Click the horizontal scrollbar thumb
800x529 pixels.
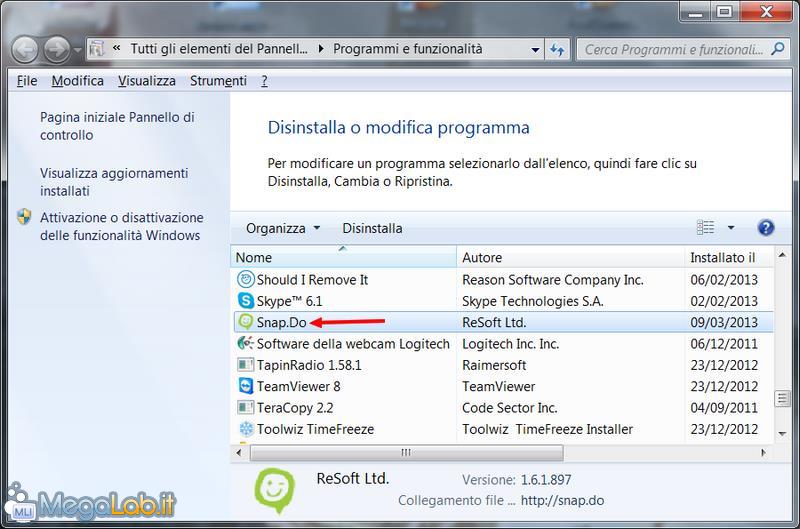point(407,452)
